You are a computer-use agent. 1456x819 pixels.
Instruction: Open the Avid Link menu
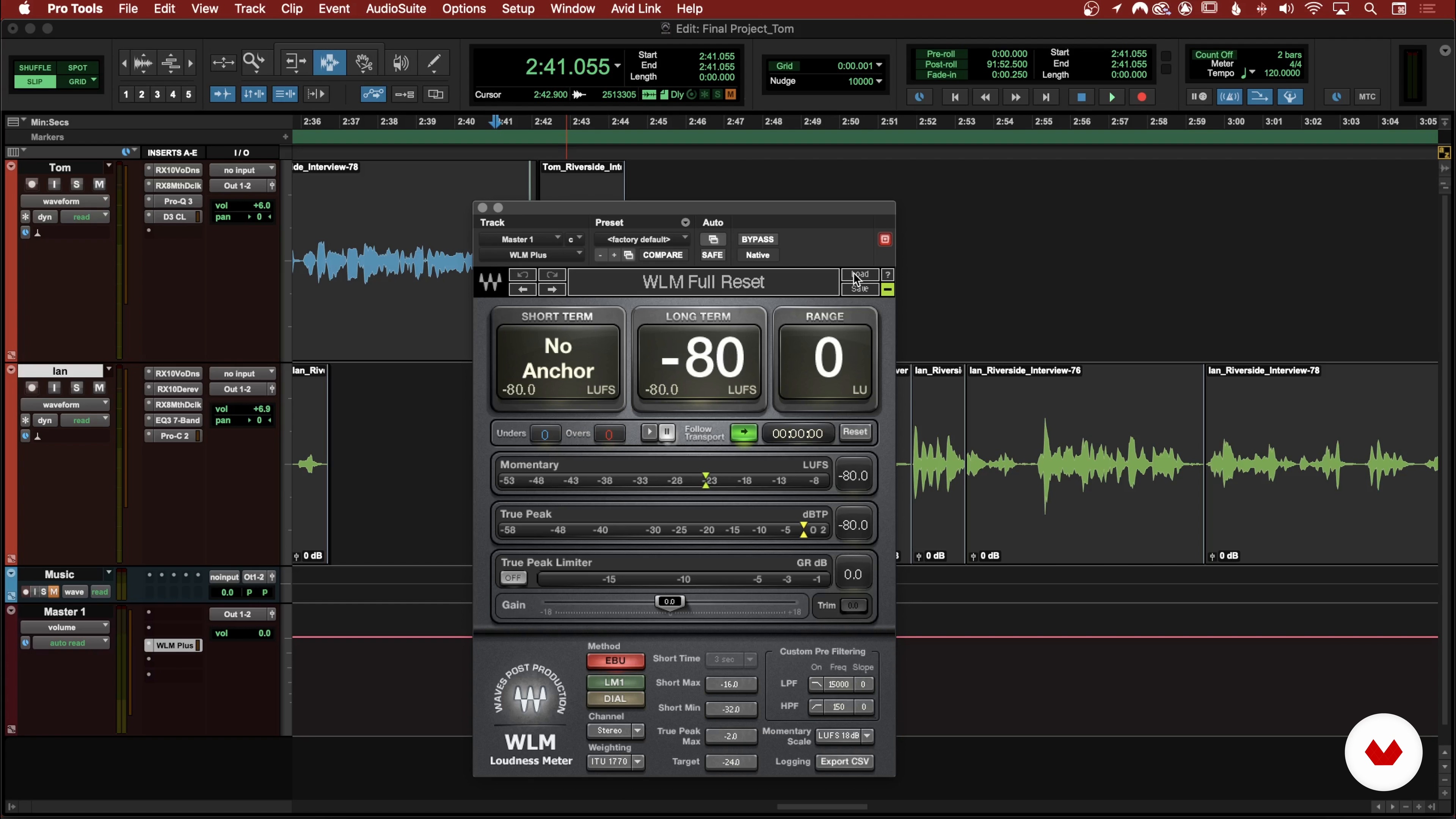tap(635, 9)
